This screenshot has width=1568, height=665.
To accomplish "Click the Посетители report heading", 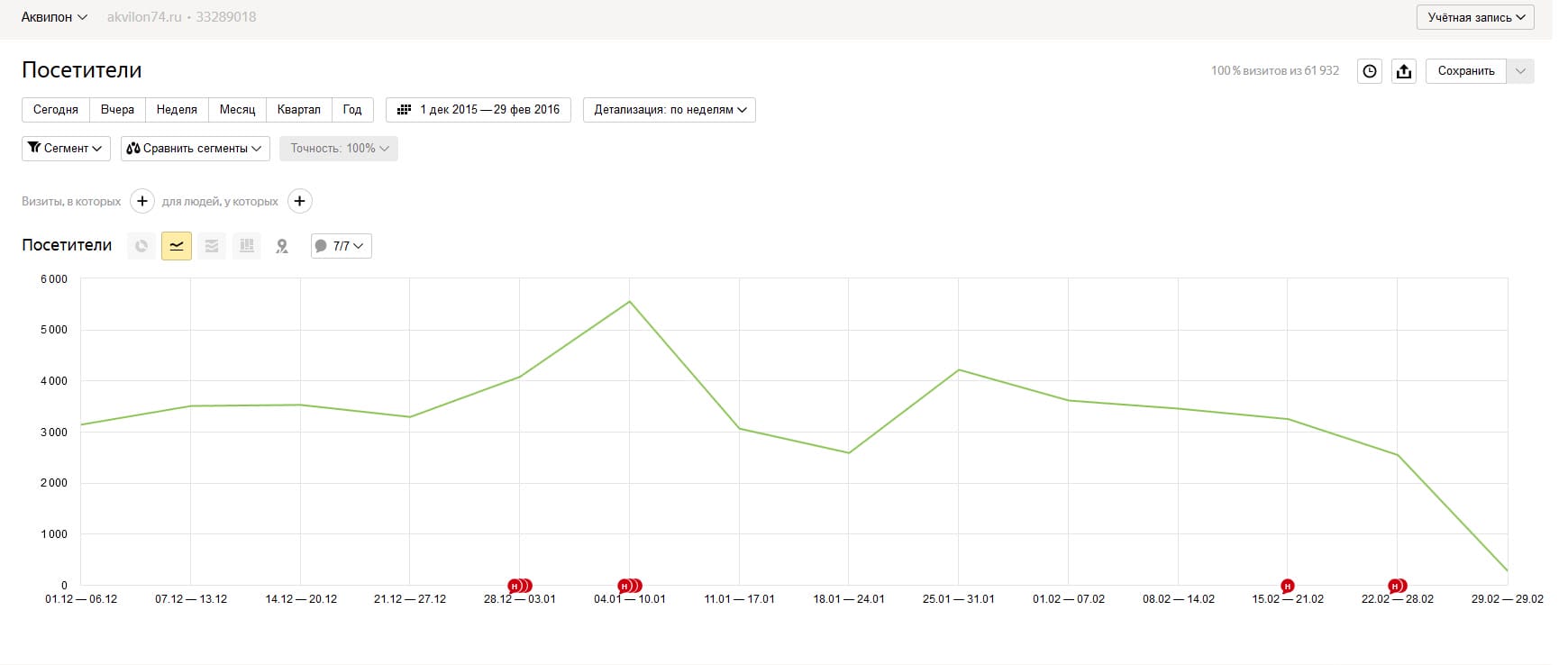I will click(82, 70).
